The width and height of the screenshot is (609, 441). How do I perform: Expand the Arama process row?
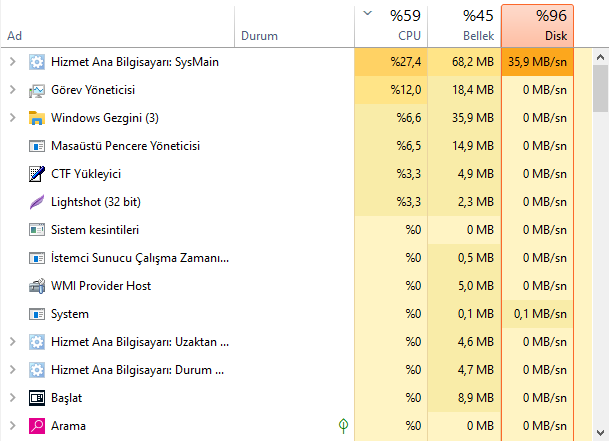tap(12, 426)
